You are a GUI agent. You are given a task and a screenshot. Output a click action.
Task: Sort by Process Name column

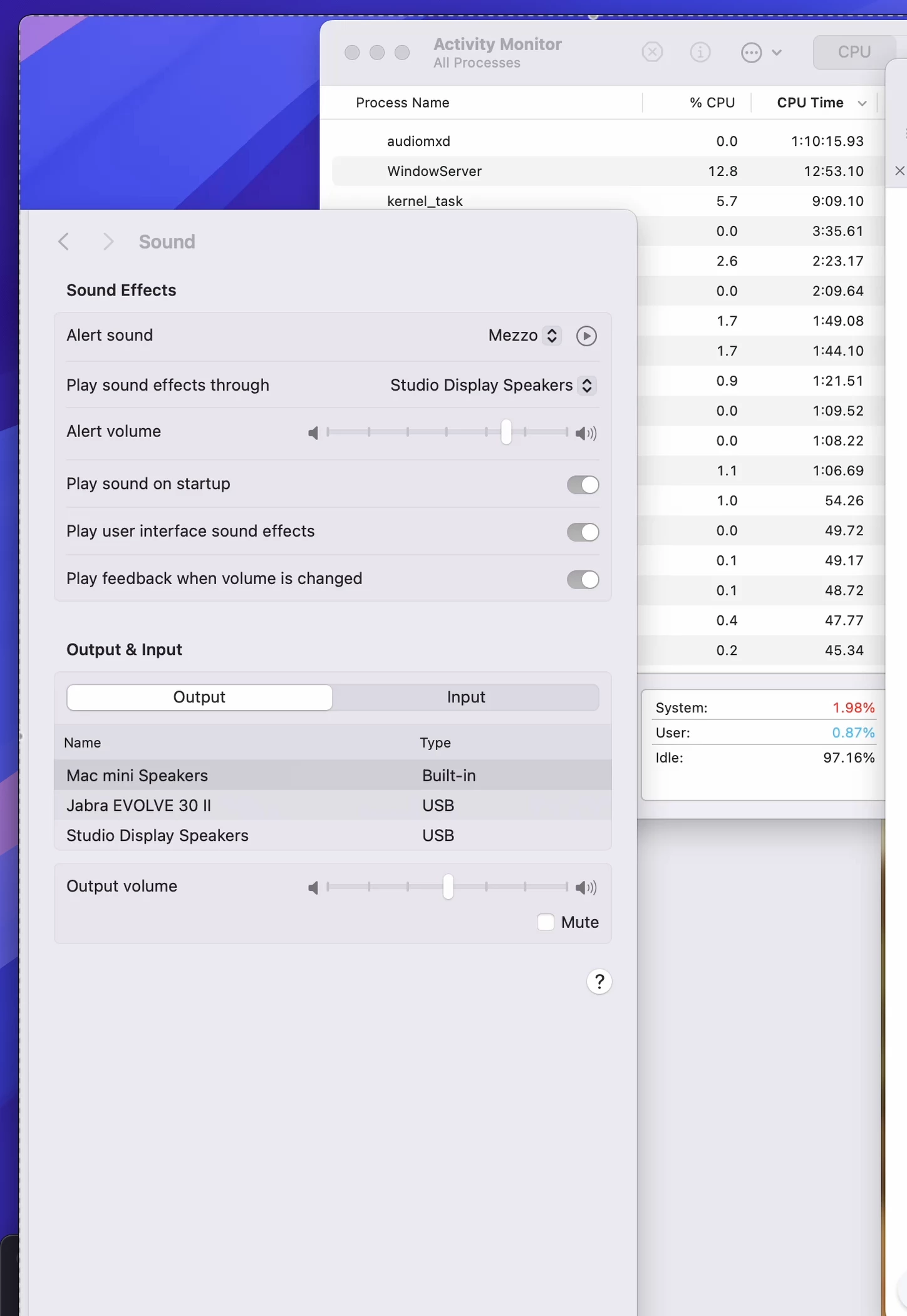(x=402, y=103)
